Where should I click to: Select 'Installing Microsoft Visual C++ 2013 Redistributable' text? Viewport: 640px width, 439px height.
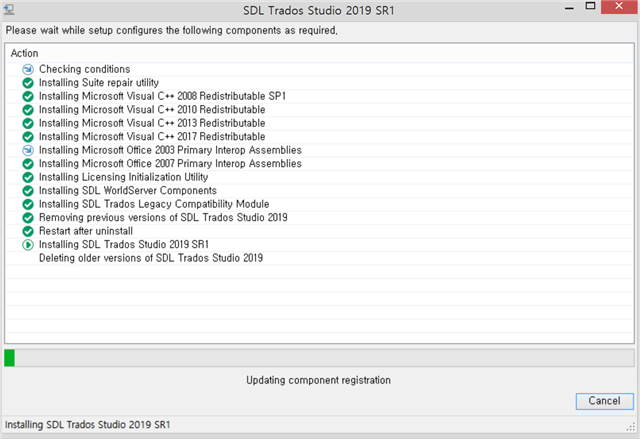152,123
